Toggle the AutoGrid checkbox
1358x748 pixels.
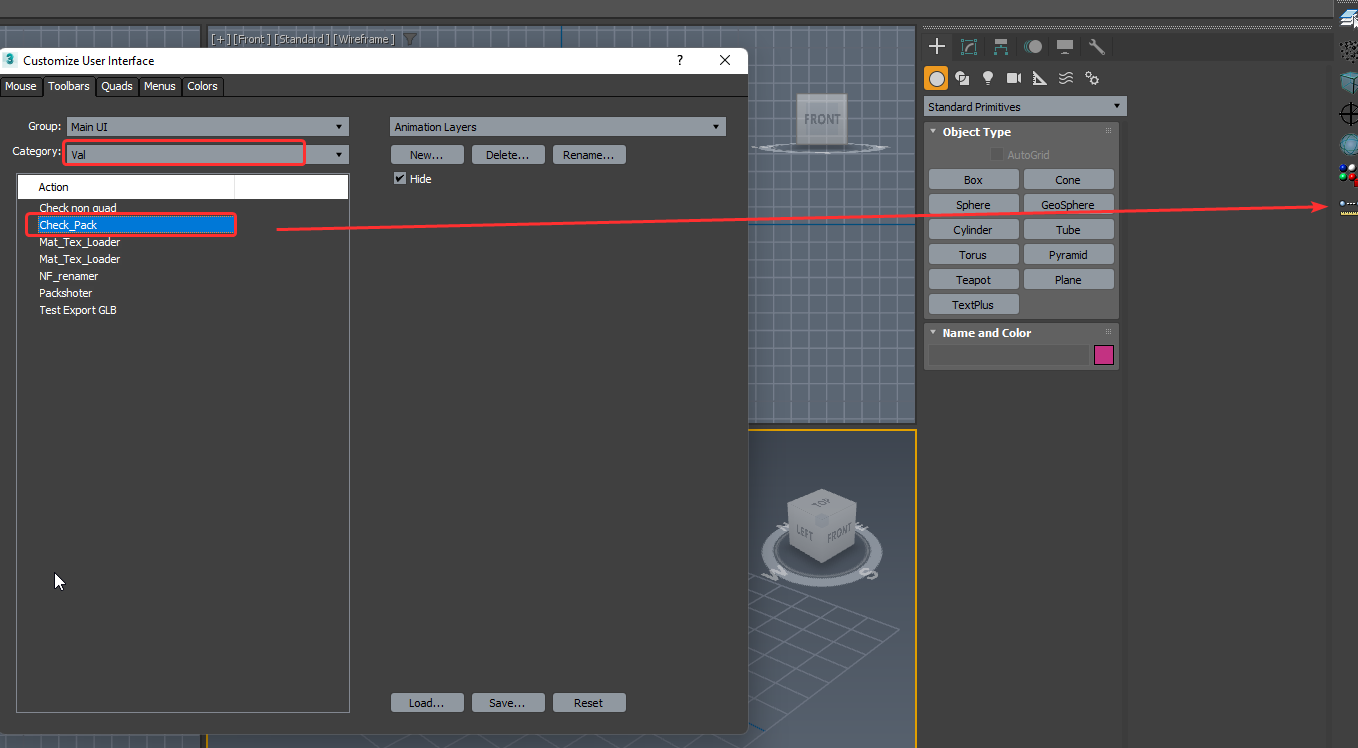click(x=996, y=155)
